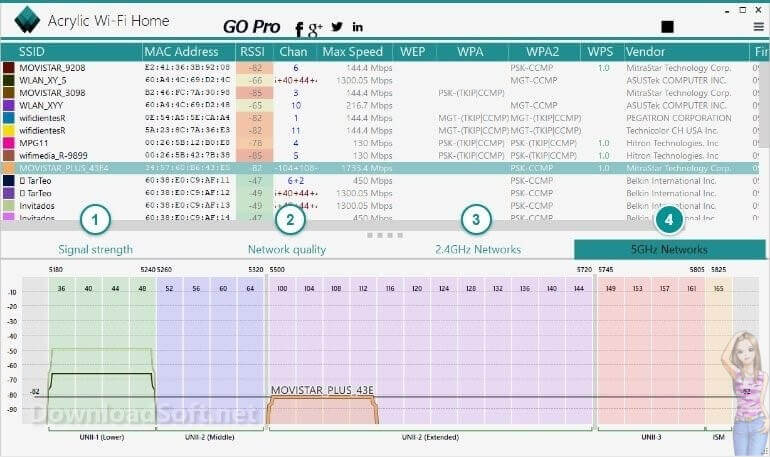Viewport: 770px width, 457px height.
Task: Click channel 36 in the 5GHz chart
Action: (61, 289)
